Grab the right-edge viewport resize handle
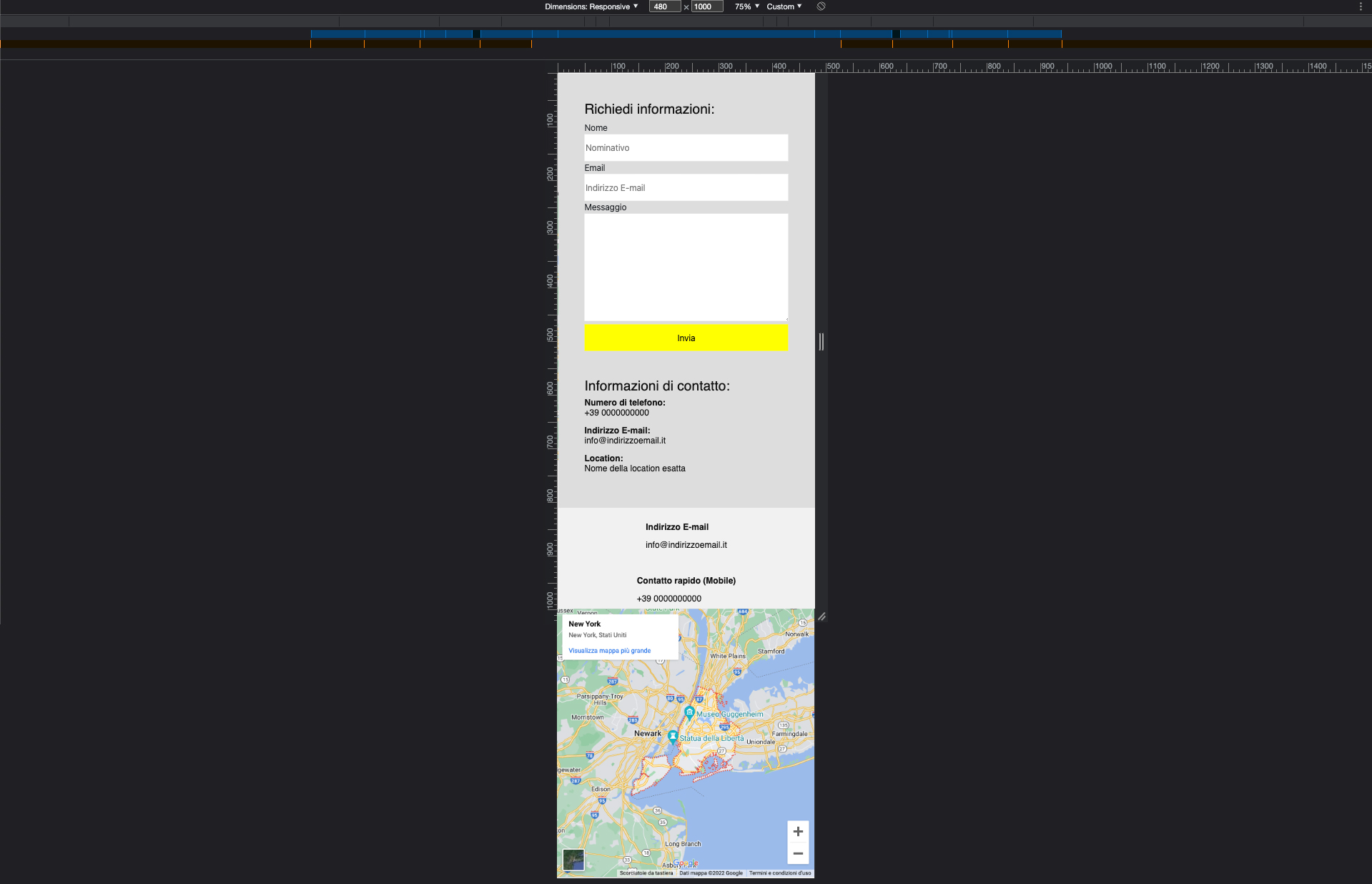Screen dimensions: 1372x884 (821, 342)
